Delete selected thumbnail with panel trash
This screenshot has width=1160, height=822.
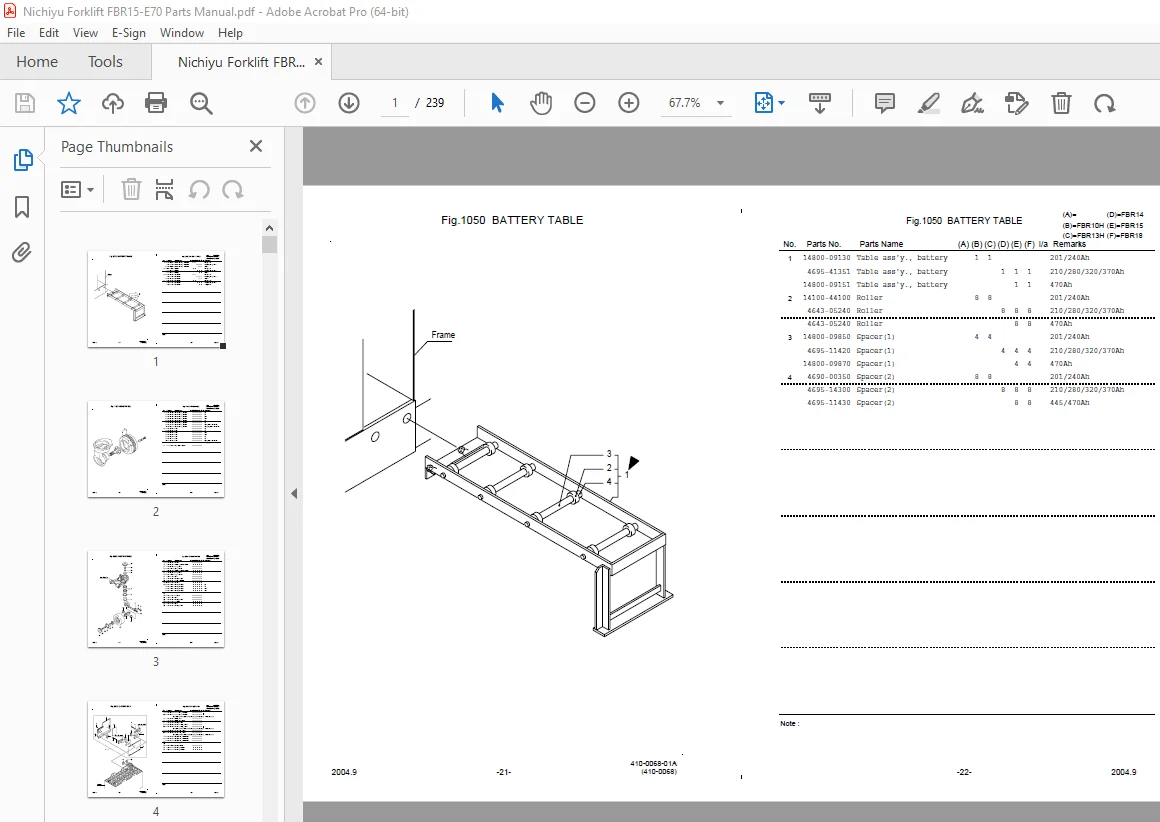click(131, 189)
